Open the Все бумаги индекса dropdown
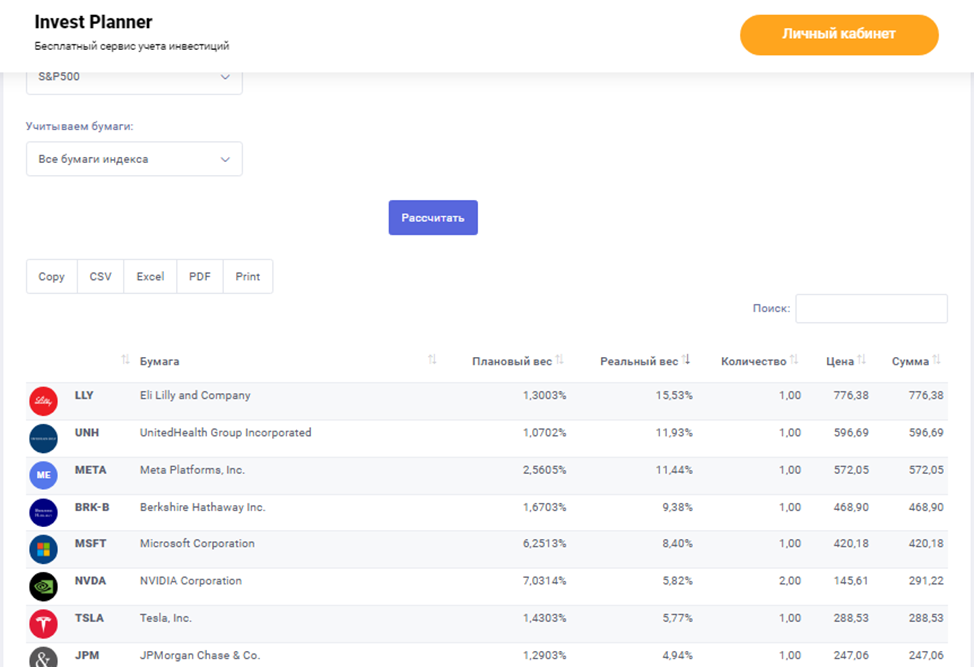Image resolution: width=974 pixels, height=667 pixels. coord(134,159)
